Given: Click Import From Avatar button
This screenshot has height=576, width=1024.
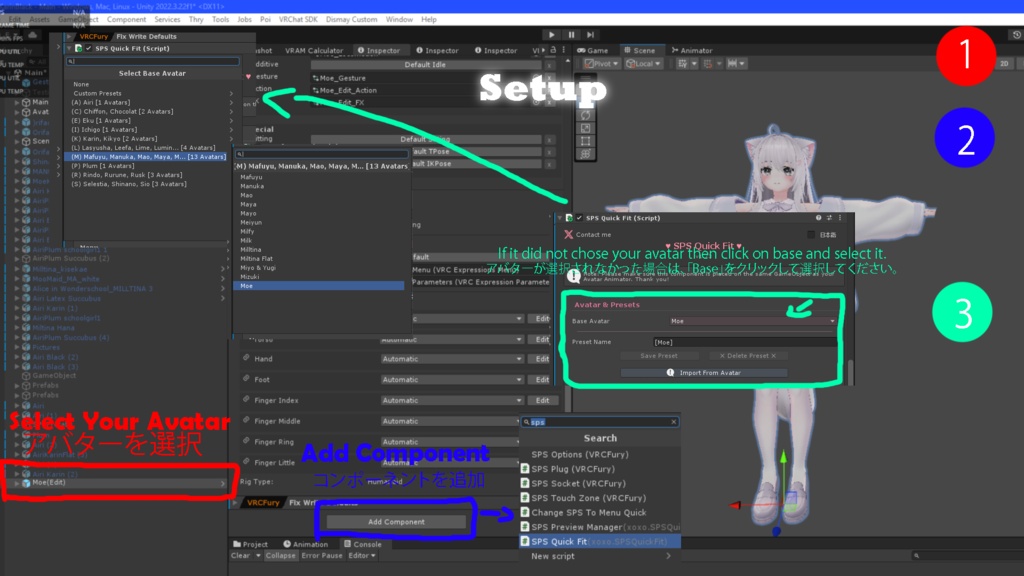Looking at the screenshot, I should (703, 373).
